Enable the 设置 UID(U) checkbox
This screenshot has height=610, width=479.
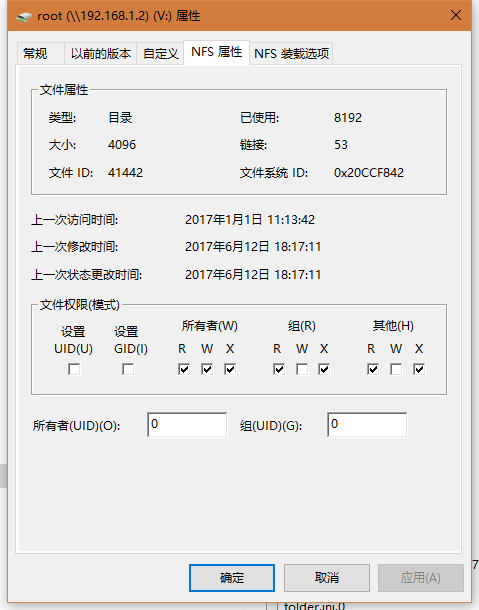74,369
